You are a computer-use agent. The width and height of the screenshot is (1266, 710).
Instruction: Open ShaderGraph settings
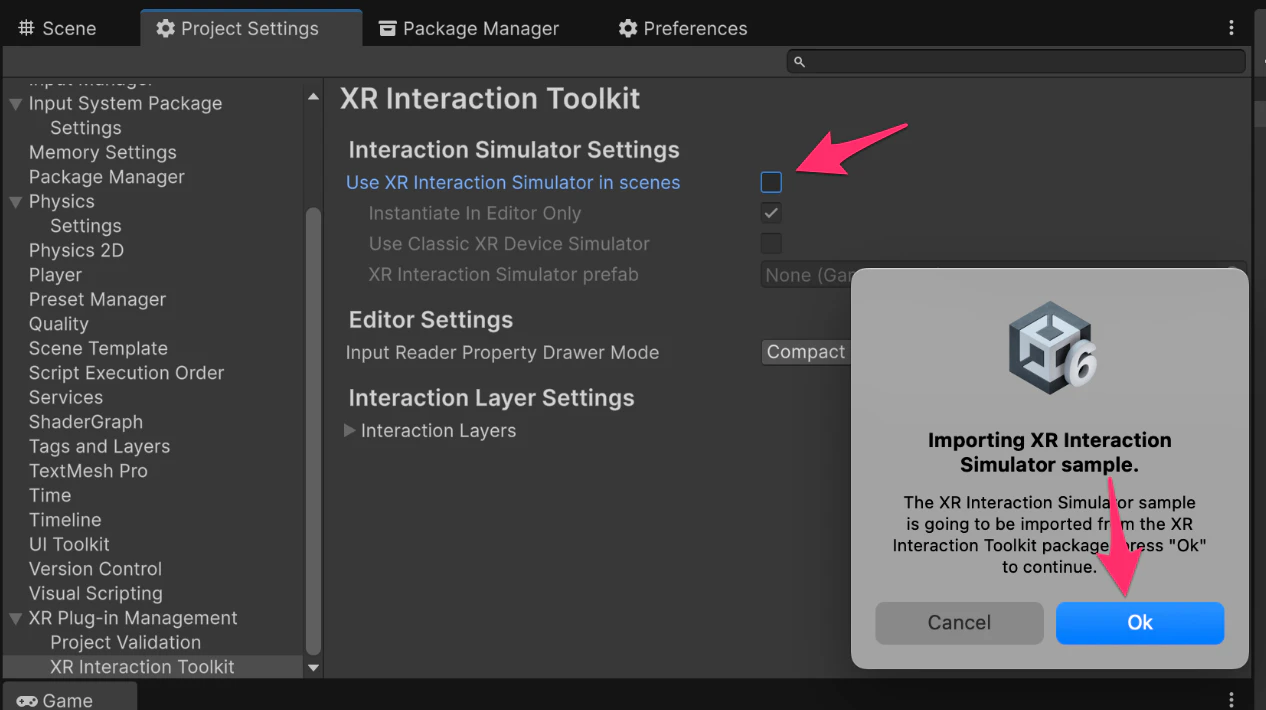click(86, 422)
